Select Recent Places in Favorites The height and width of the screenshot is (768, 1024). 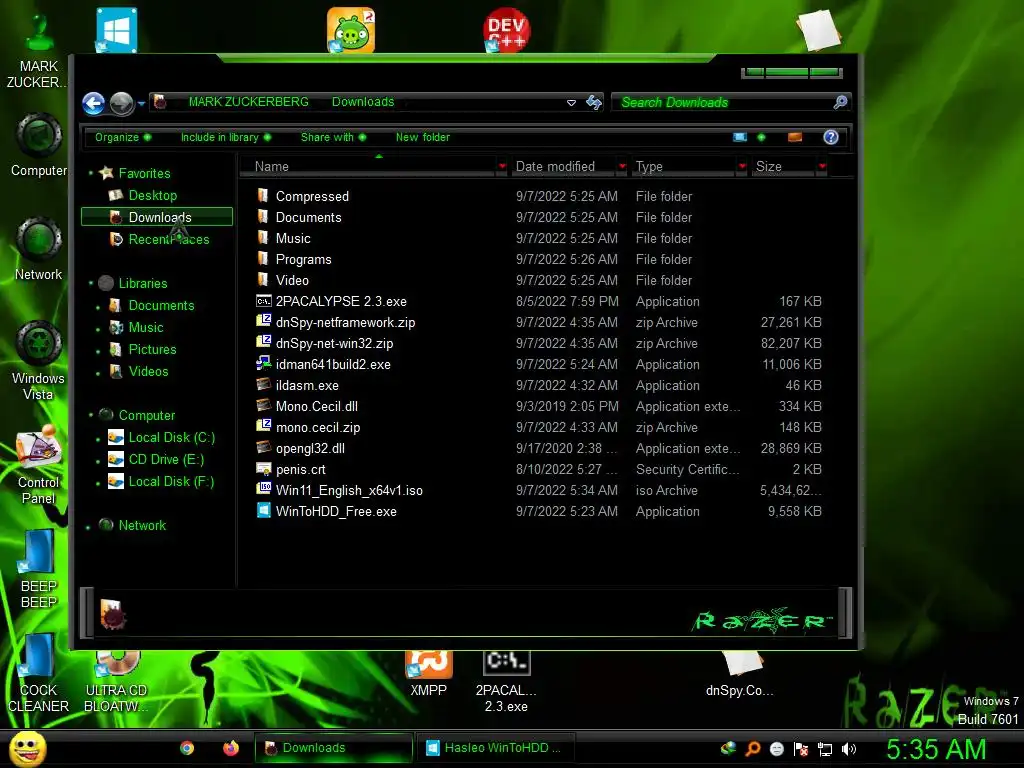(x=168, y=239)
